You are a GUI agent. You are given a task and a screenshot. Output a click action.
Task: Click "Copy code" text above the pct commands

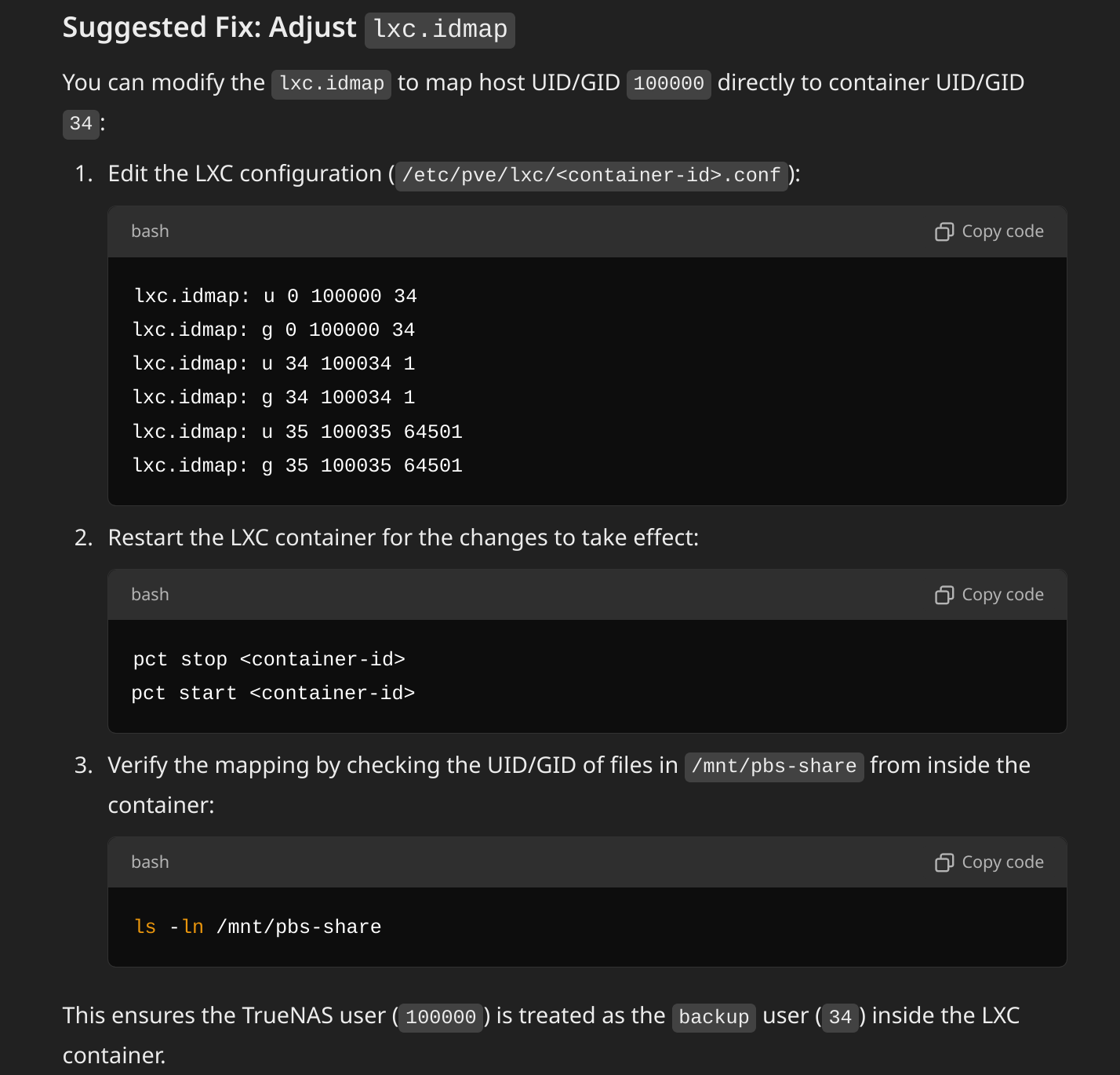tap(1002, 595)
